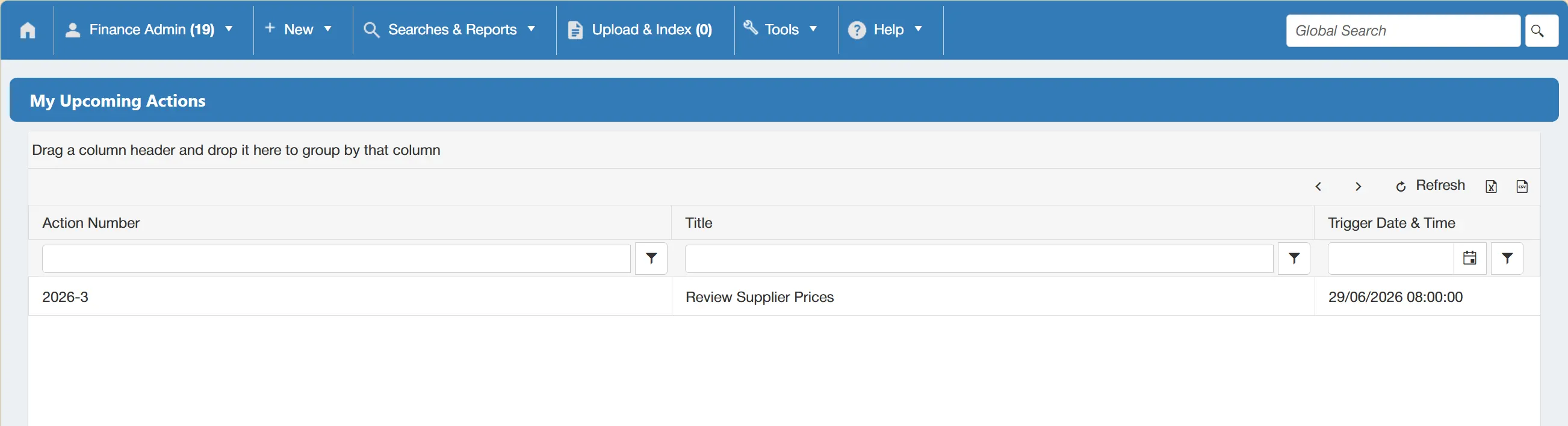Open the Trigger Date filter options
Viewport: 1568px width, 426px height.
[x=1507, y=259]
